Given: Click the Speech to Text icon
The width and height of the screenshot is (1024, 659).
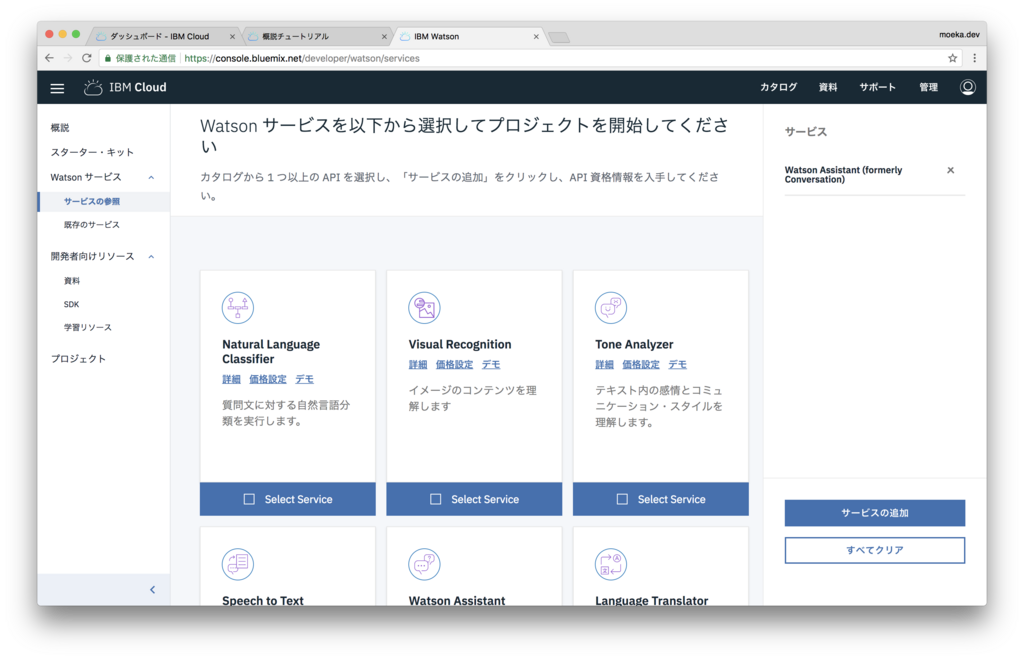Looking at the screenshot, I should (x=238, y=564).
